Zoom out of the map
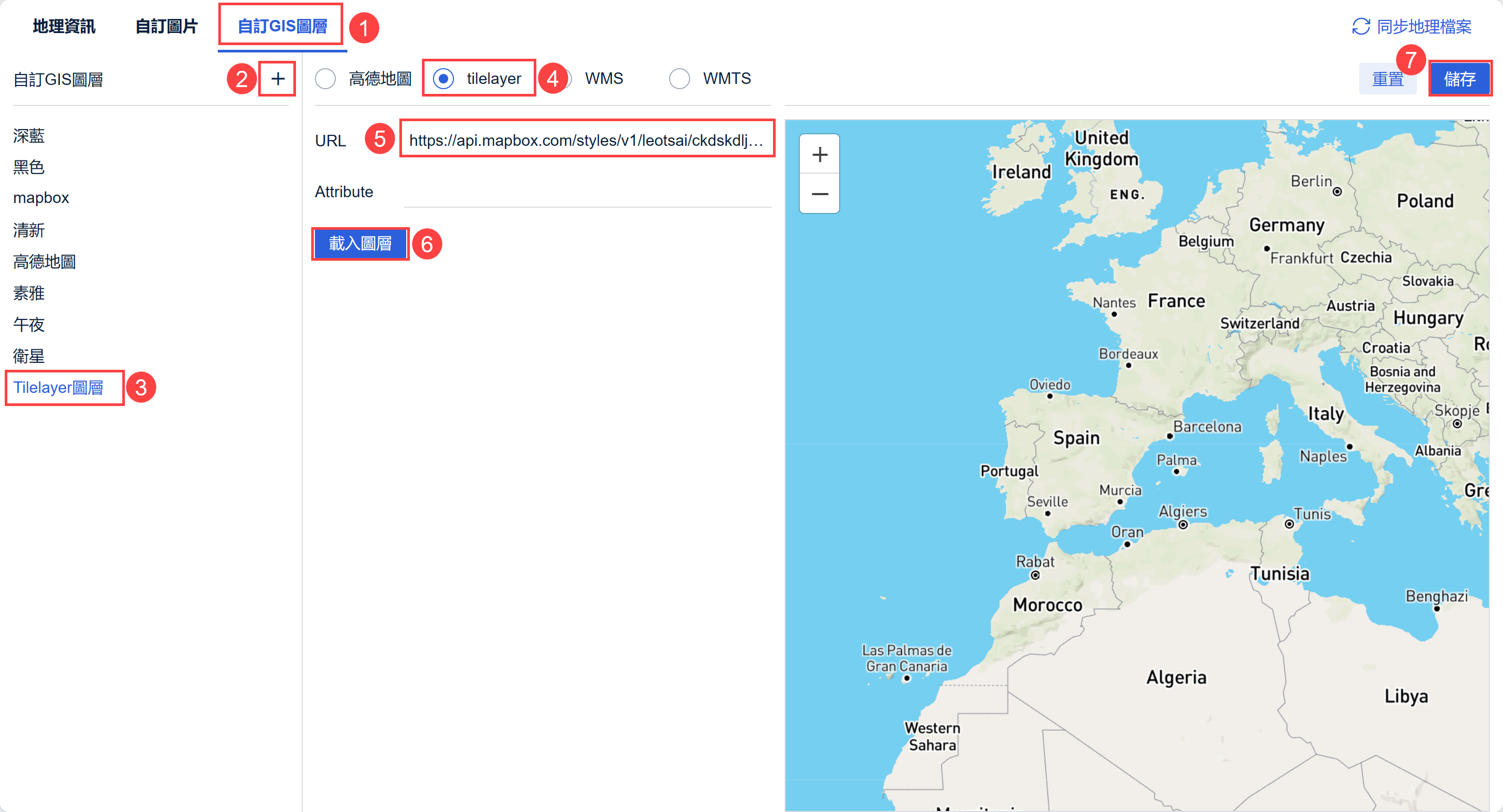 coord(819,194)
